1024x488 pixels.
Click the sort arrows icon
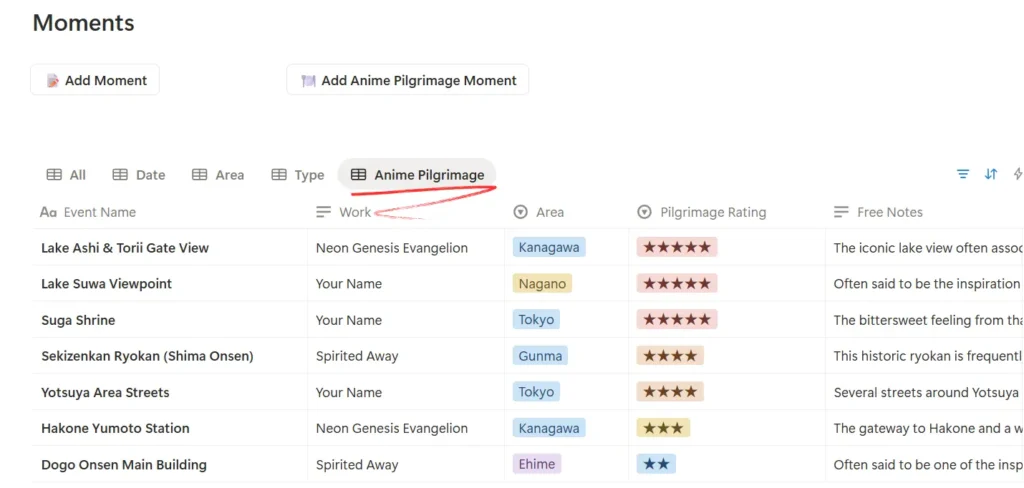click(991, 174)
